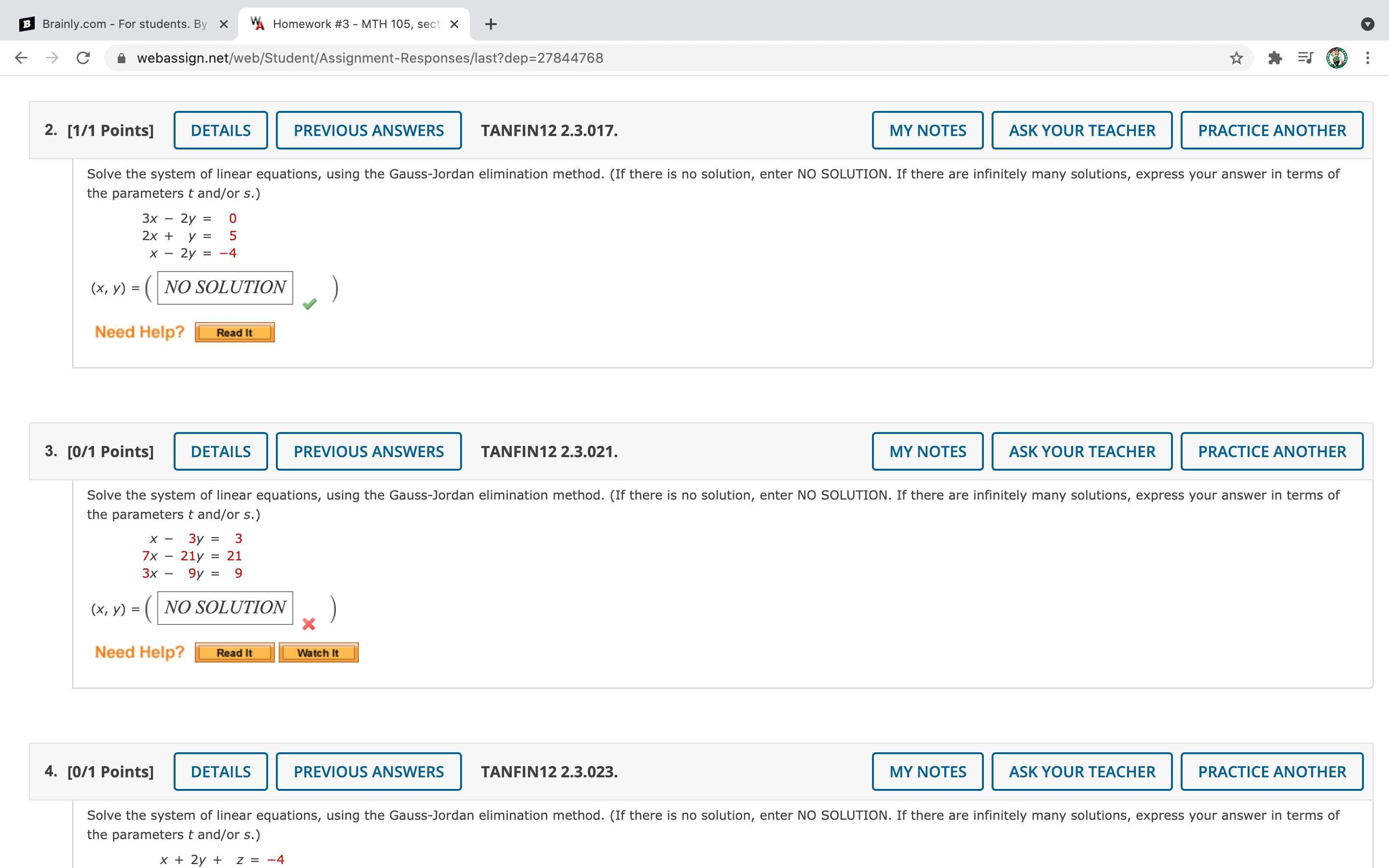Image resolution: width=1389 pixels, height=868 pixels.
Task: Reload the page
Action: pyautogui.click(x=83, y=58)
